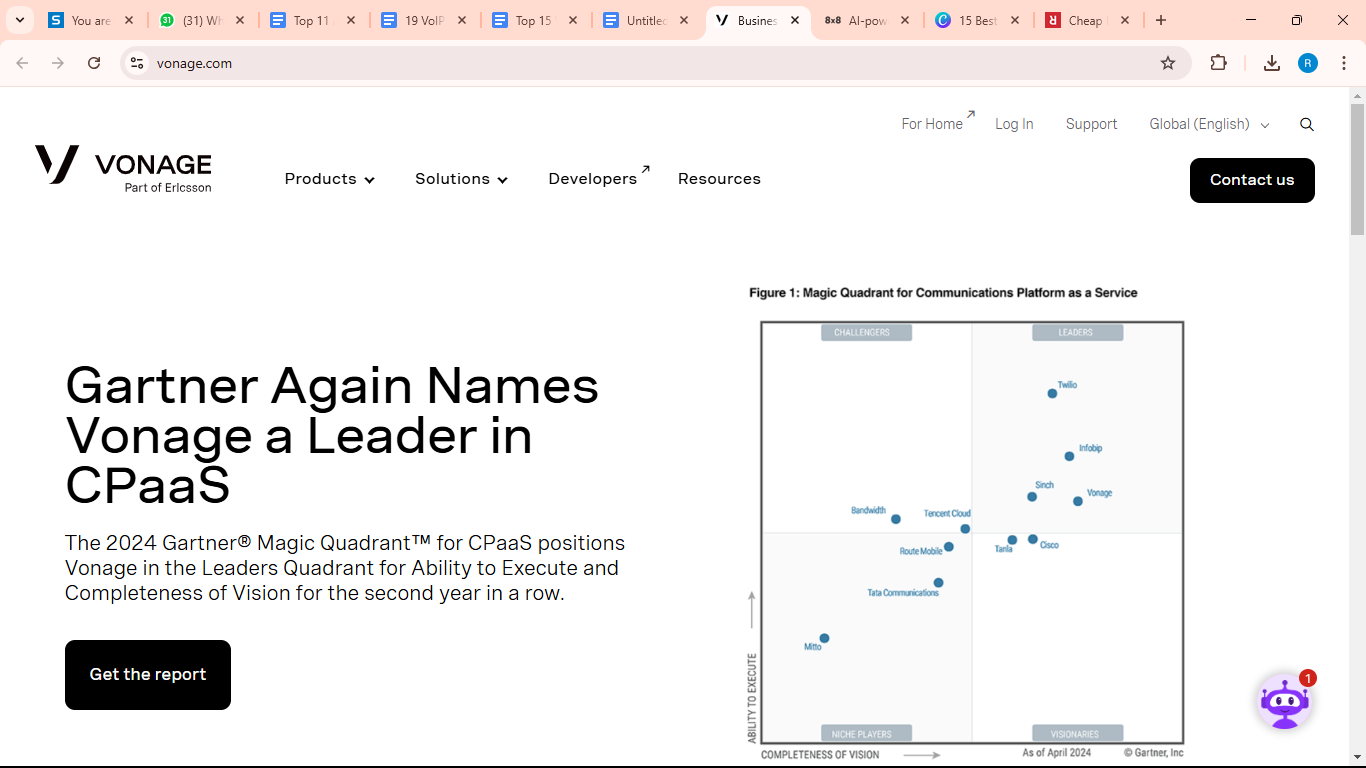Go back to the previous page
This screenshot has width=1366, height=768.
point(22,63)
